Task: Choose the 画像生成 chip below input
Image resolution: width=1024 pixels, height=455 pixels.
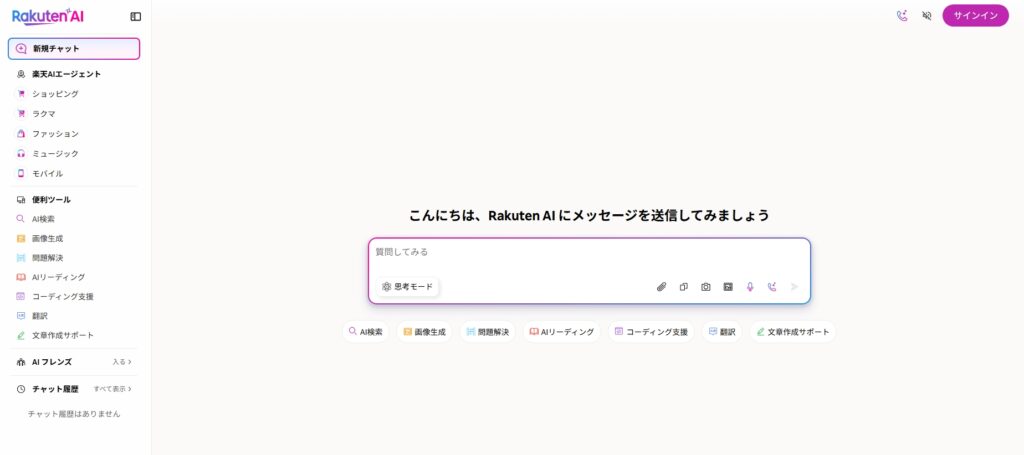Action: click(424, 332)
